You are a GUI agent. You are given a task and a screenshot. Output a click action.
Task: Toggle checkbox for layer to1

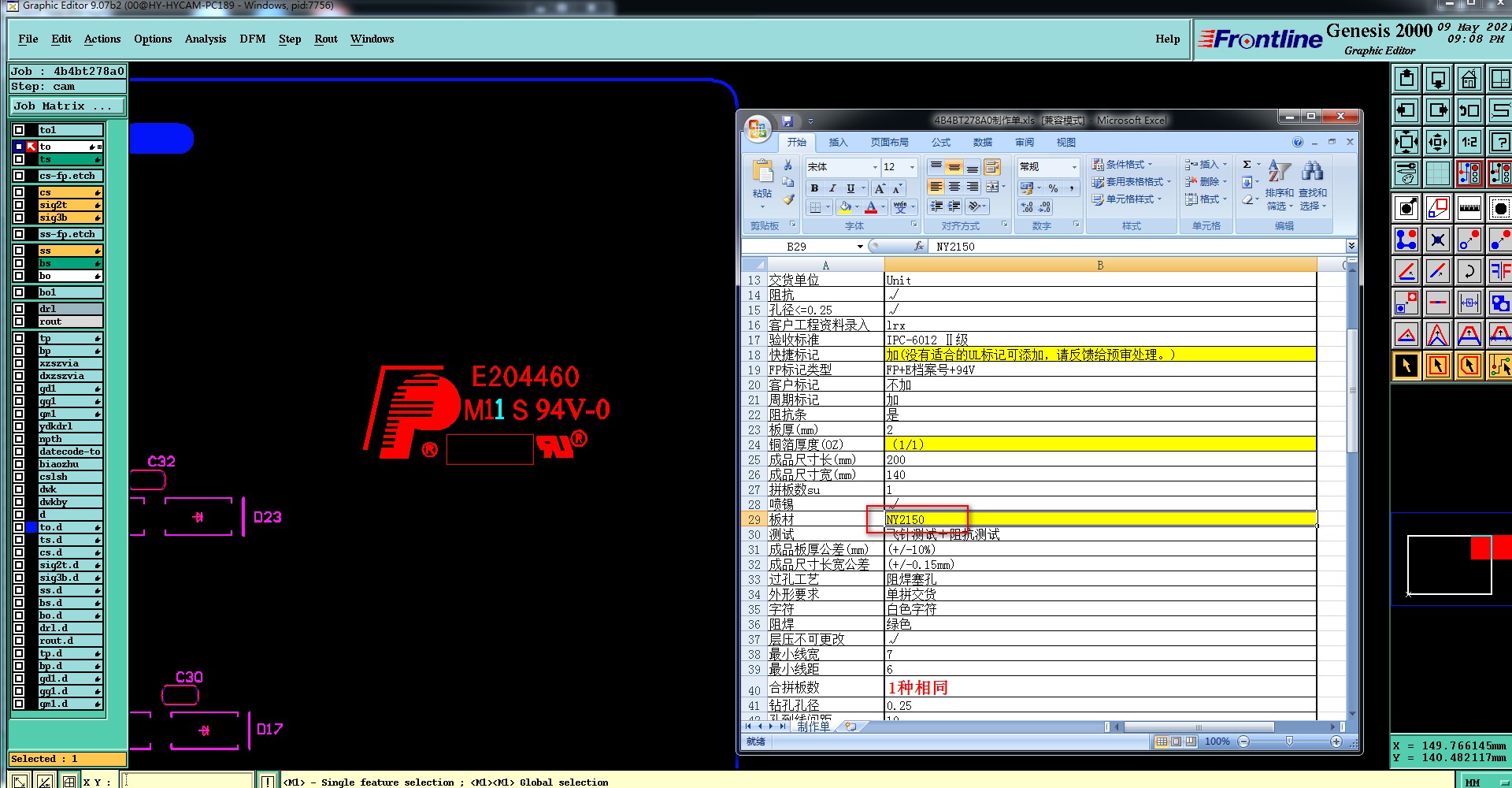coord(19,130)
